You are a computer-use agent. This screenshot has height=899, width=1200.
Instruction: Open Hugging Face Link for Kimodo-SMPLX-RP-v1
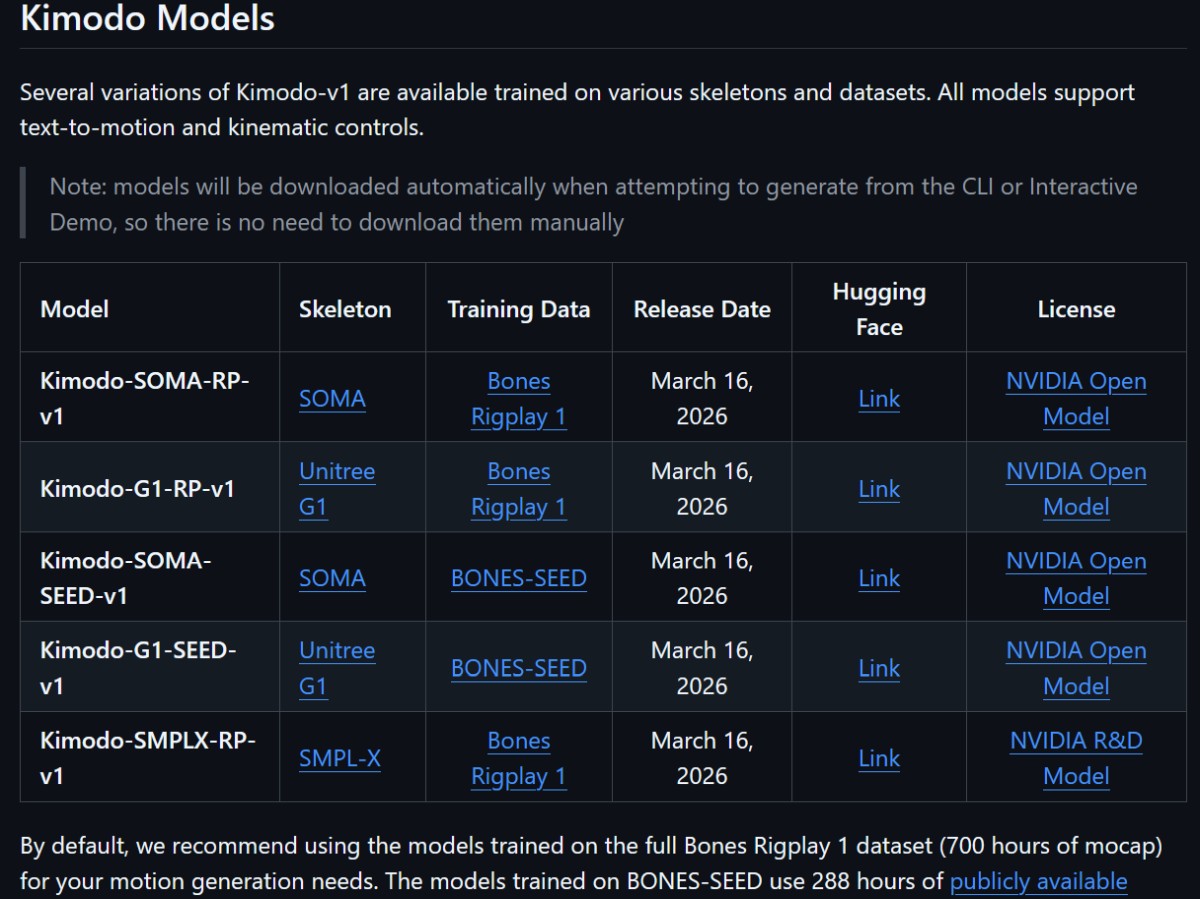[879, 758]
